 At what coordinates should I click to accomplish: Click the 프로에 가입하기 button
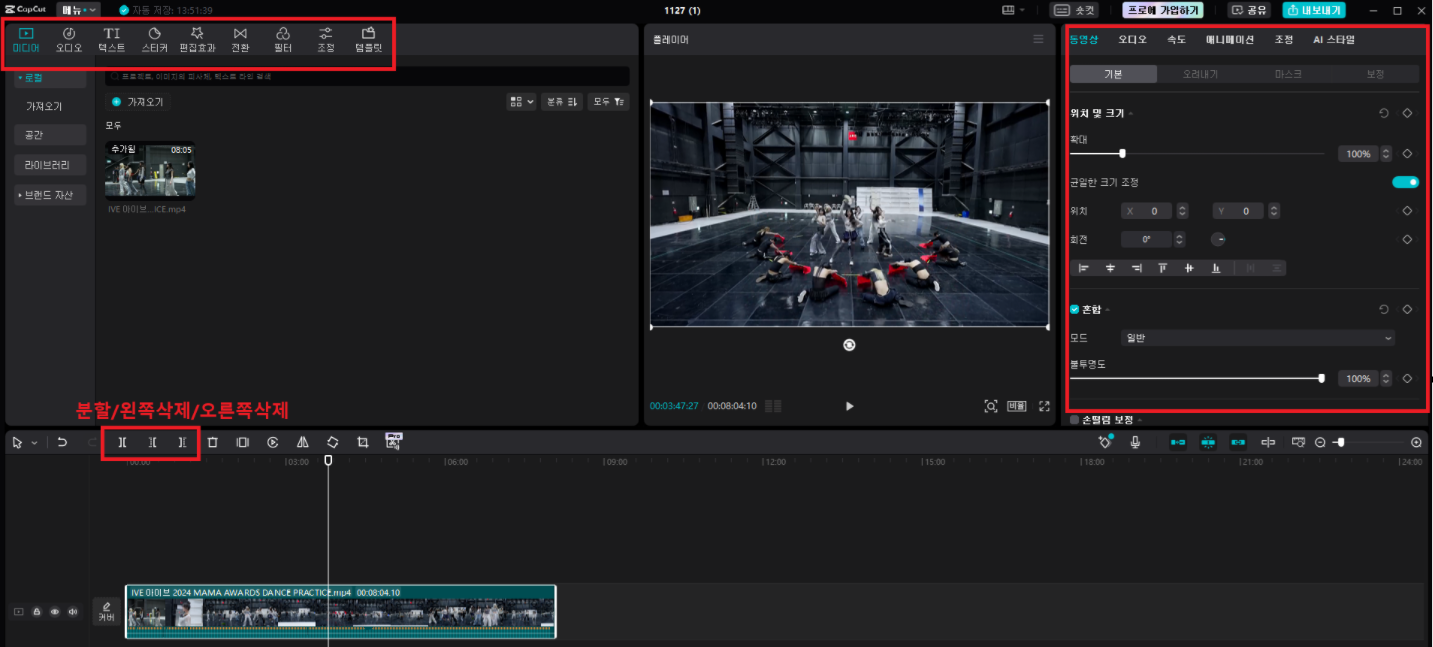coord(1162,10)
